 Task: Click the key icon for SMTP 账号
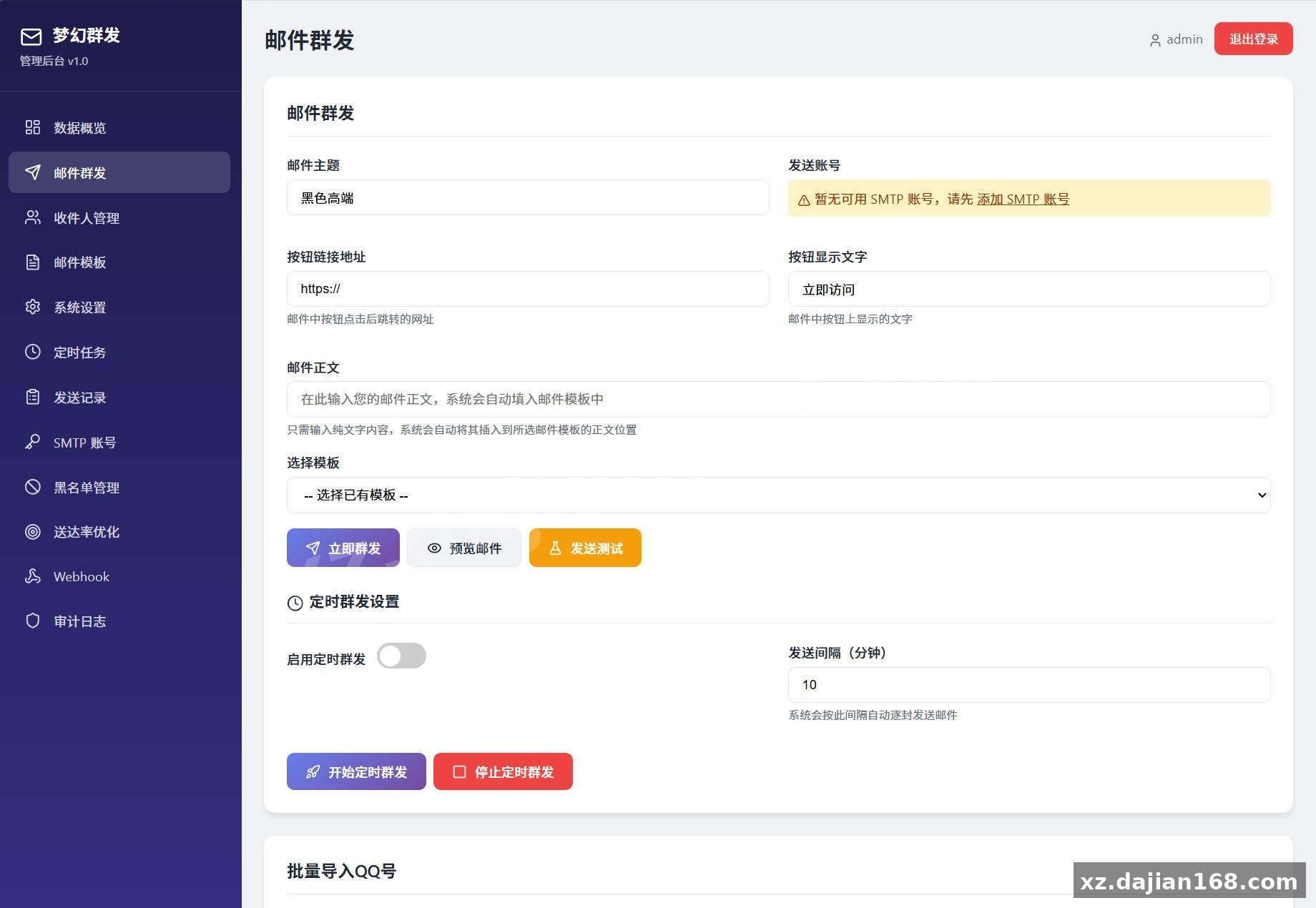point(33,442)
